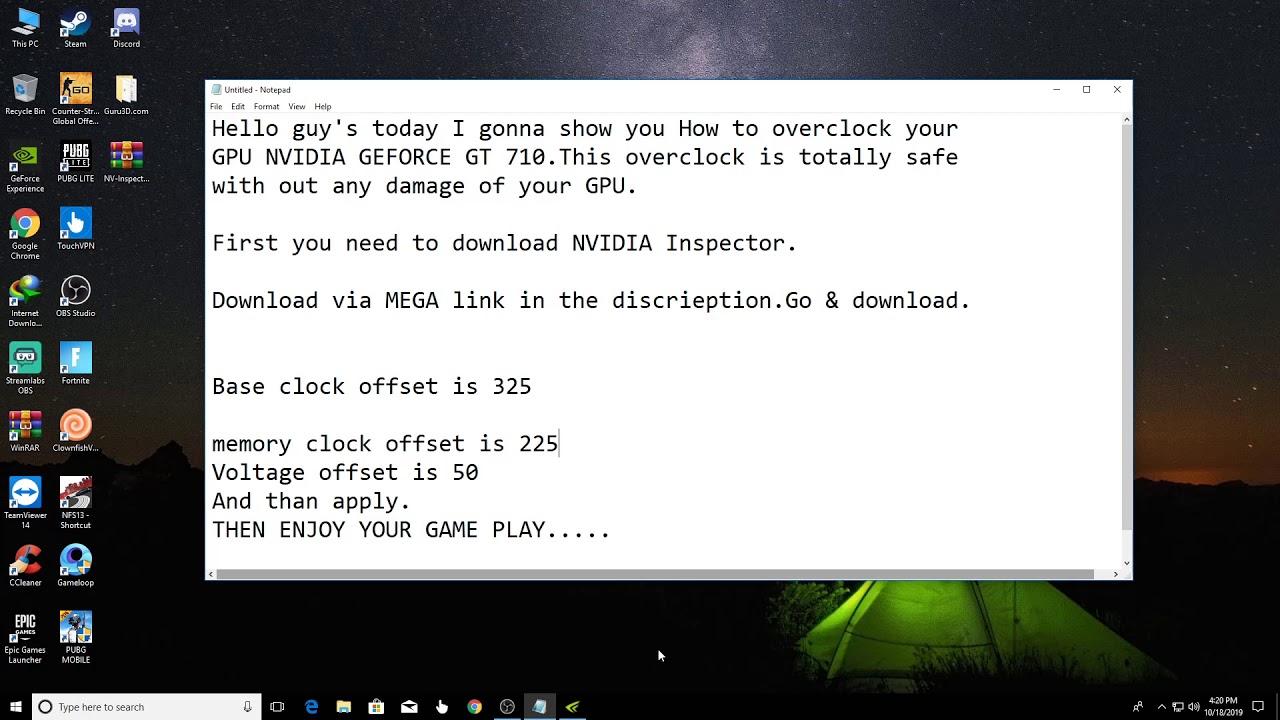Screen dimensions: 1280x720
Task: Select the GeForce Experience desktop icon
Action: pos(25,167)
